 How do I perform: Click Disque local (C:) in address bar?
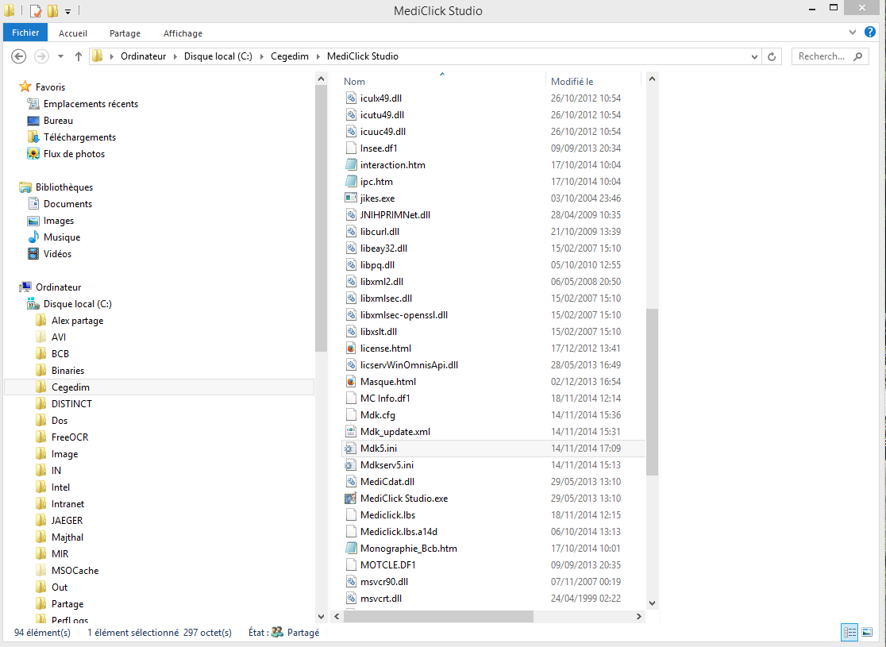click(x=217, y=57)
